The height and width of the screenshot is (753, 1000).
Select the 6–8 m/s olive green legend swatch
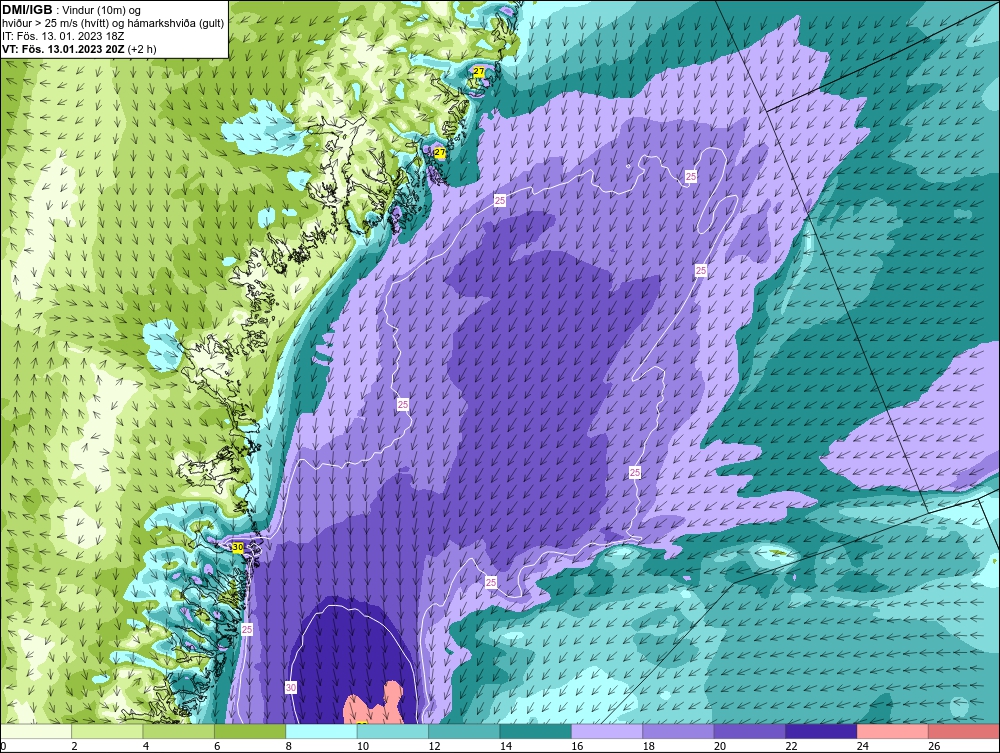click(x=250, y=731)
